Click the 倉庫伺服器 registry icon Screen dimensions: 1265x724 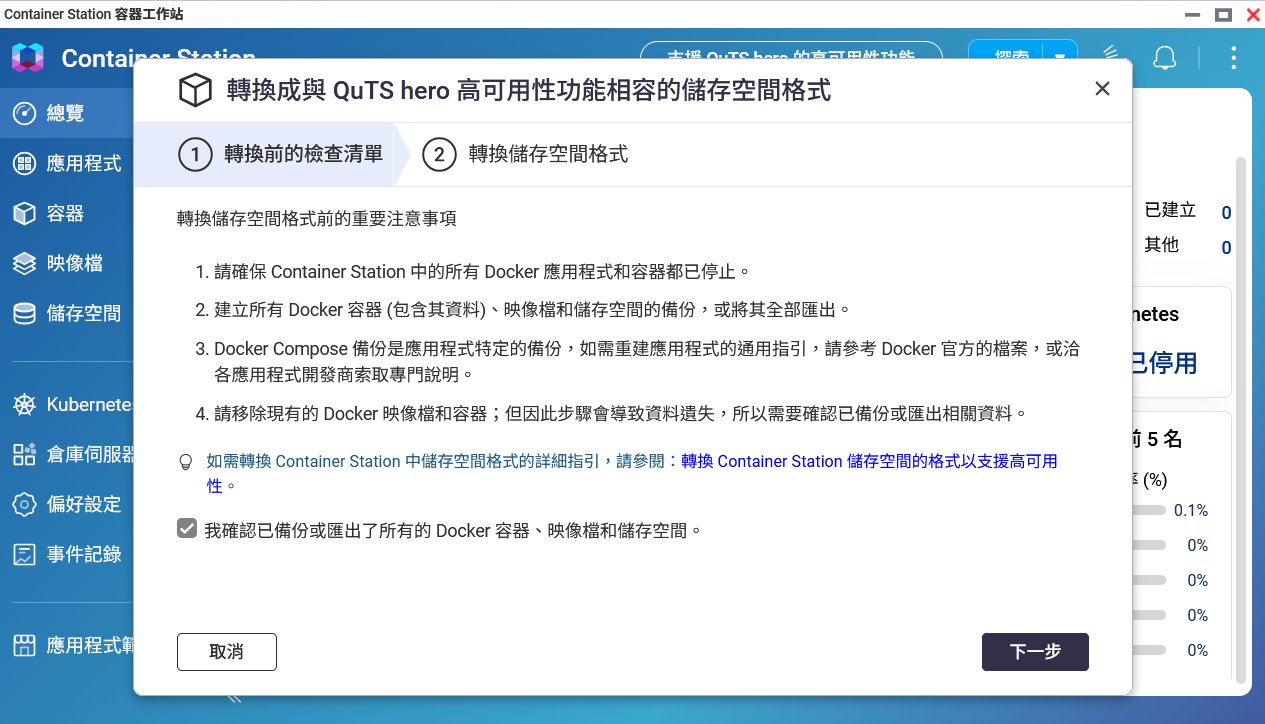click(x=25, y=455)
